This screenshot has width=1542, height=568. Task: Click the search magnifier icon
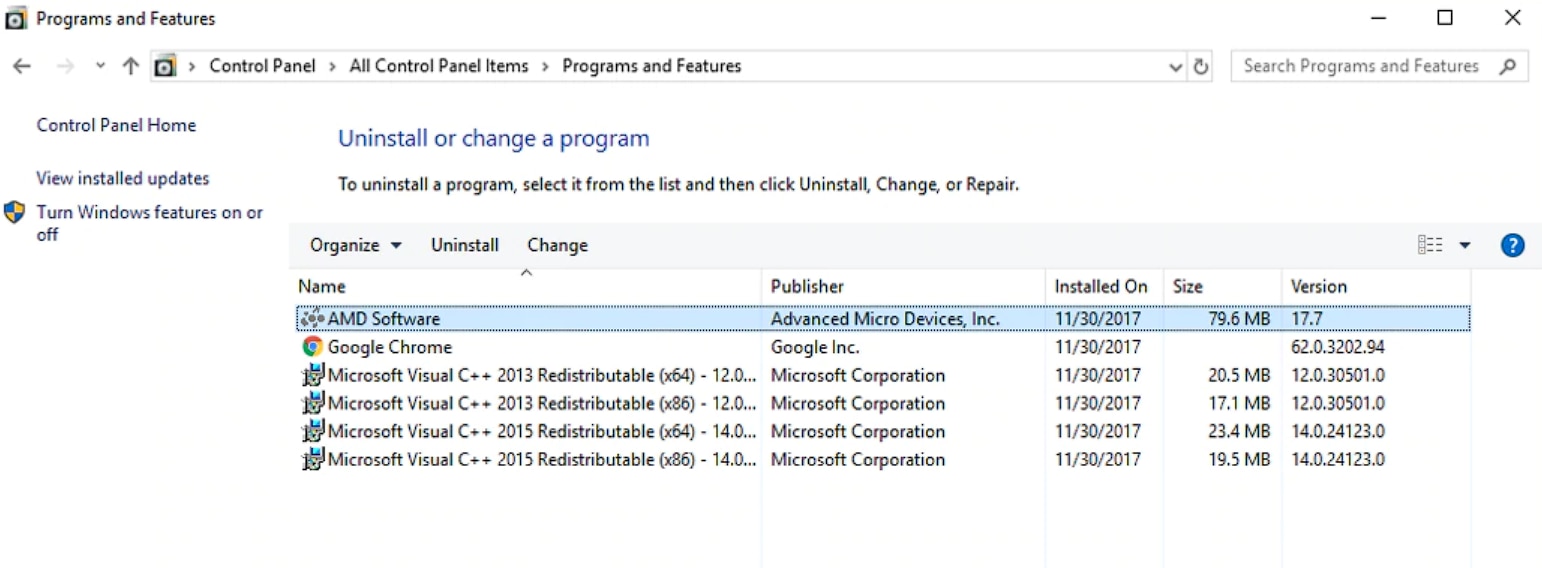pyautogui.click(x=1508, y=66)
